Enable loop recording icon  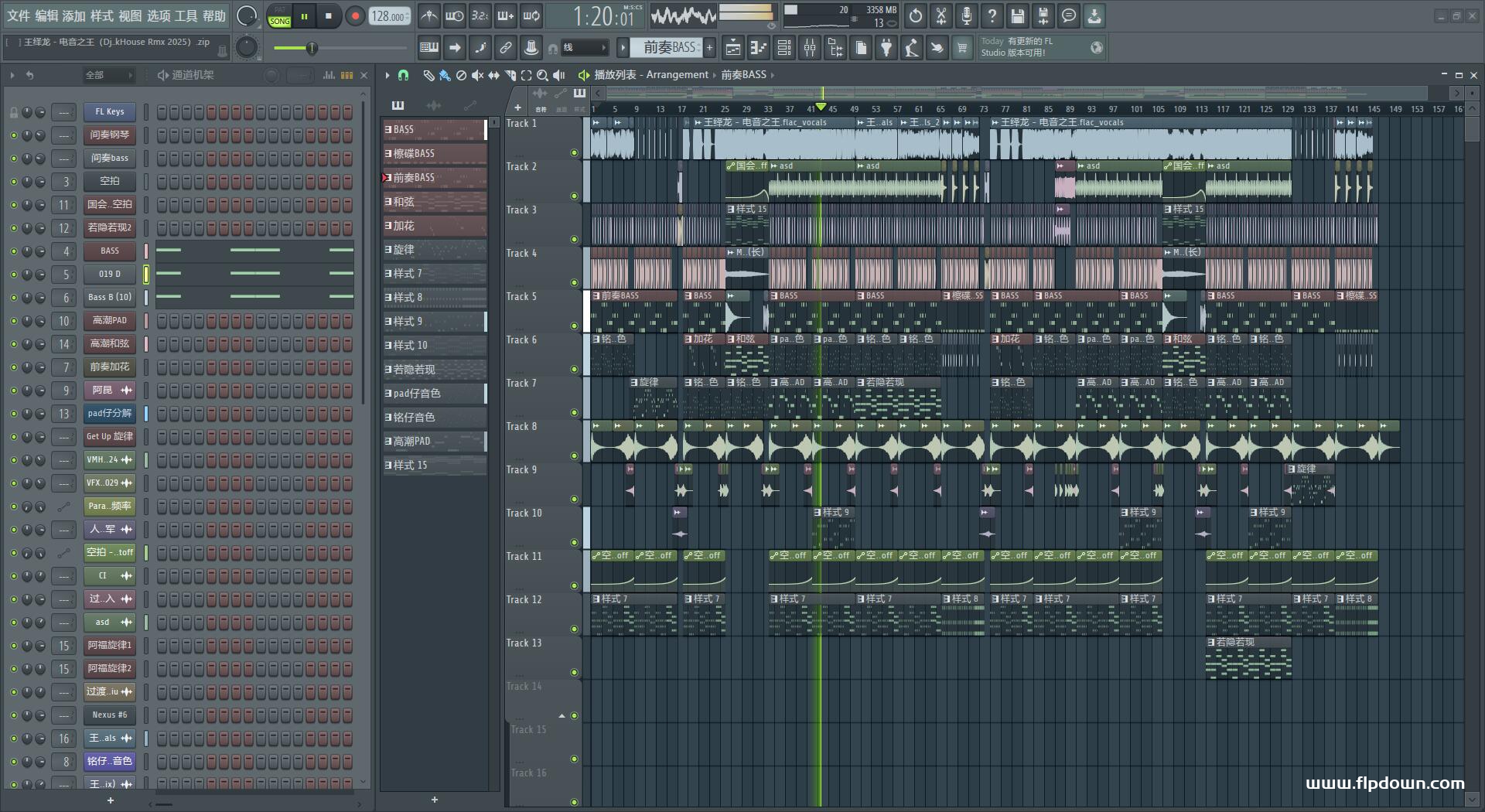pyautogui.click(x=531, y=15)
